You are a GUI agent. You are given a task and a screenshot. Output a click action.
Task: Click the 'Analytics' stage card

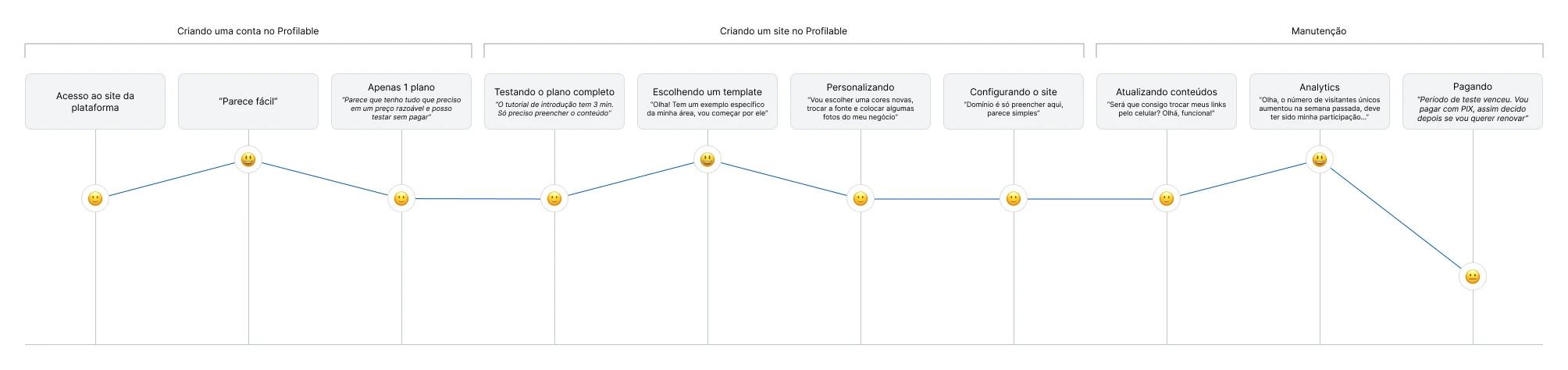click(1320, 101)
